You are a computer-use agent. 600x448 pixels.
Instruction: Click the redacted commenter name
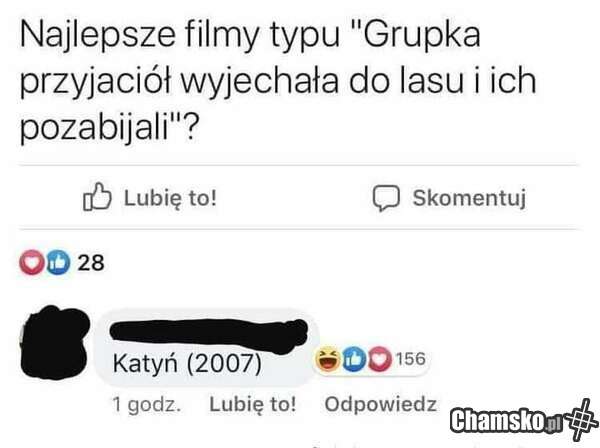209,335
